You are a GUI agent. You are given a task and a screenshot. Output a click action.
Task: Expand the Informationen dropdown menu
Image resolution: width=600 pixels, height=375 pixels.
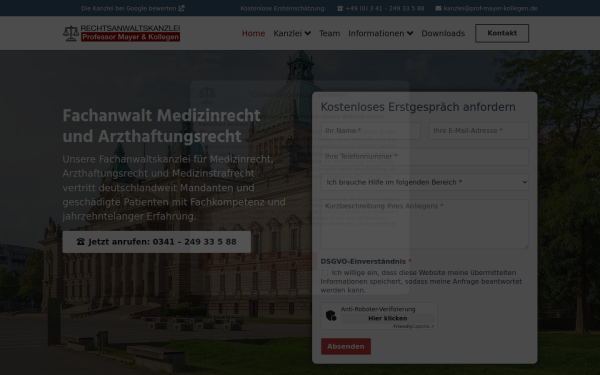tap(381, 33)
